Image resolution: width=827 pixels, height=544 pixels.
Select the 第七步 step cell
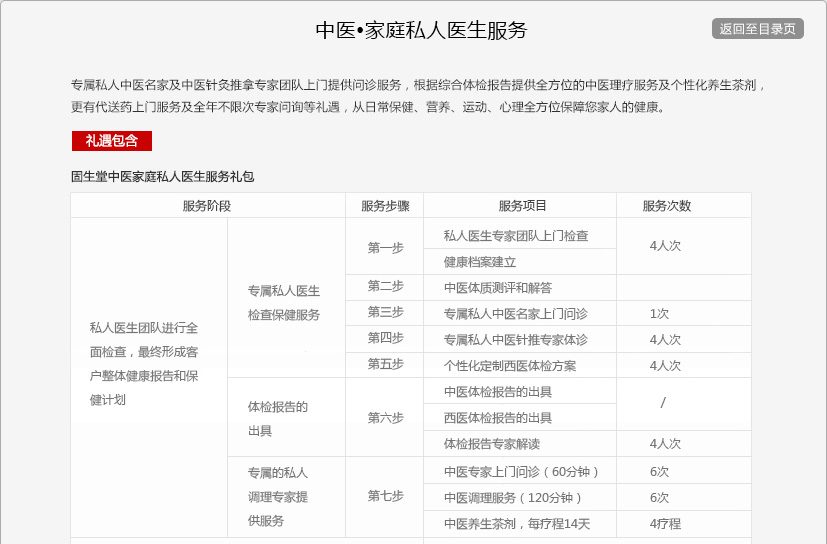point(385,496)
